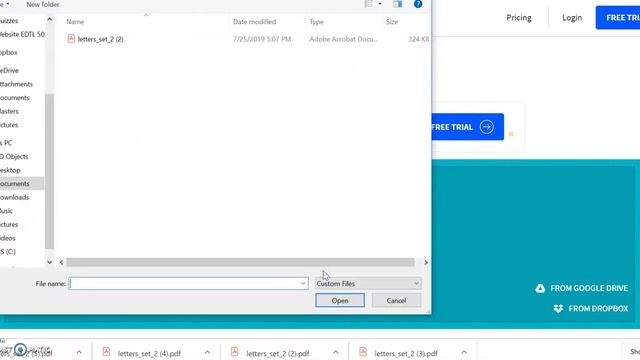Click New folder in dialog toolbar

(43, 4)
